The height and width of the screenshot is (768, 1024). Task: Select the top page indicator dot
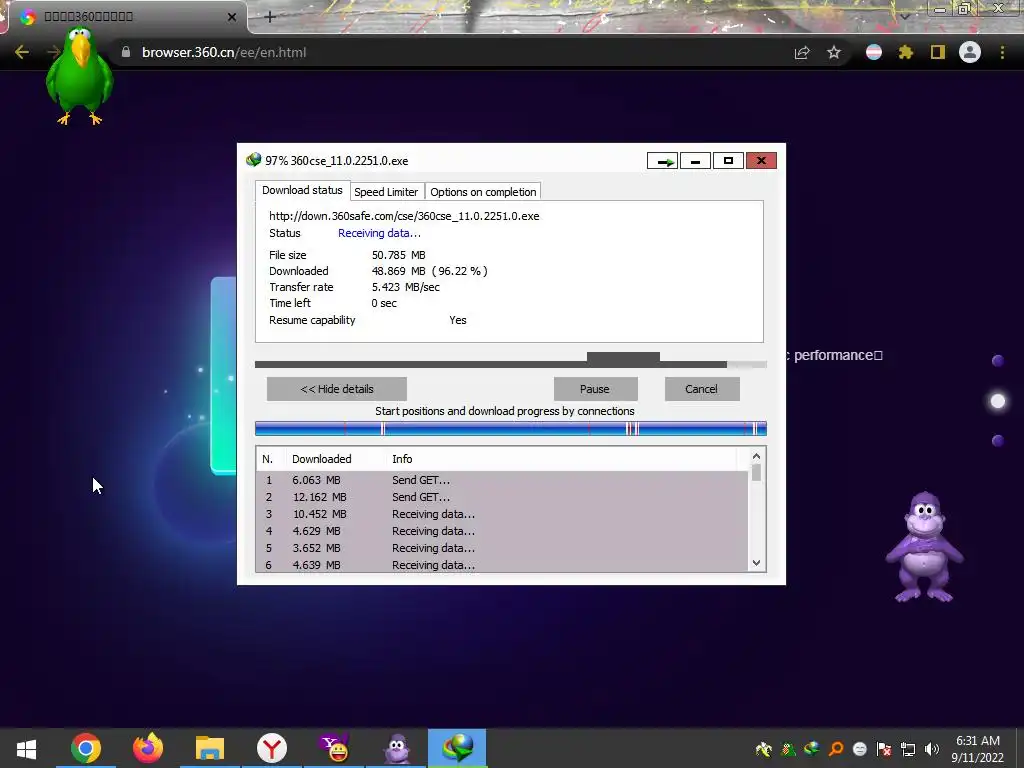coord(997,360)
